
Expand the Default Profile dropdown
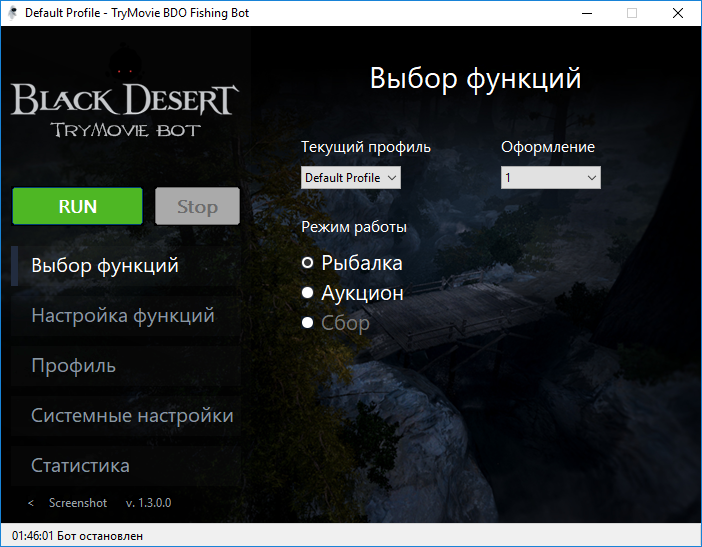tap(351, 178)
